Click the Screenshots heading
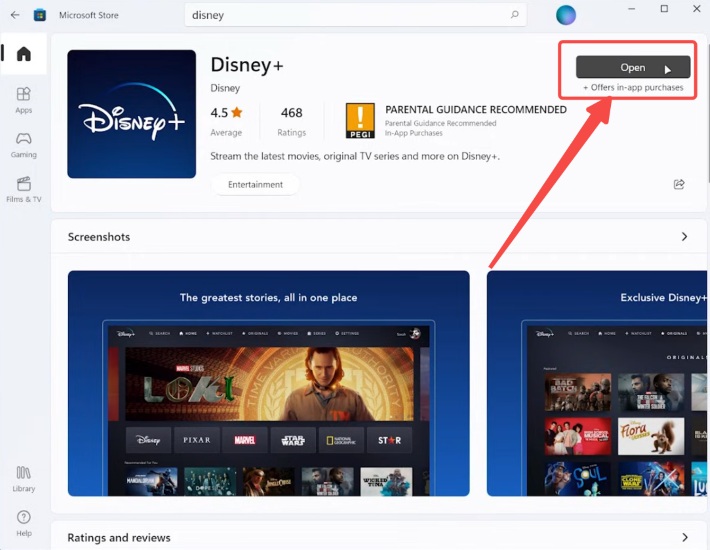This screenshot has height=550, width=710. pos(99,237)
